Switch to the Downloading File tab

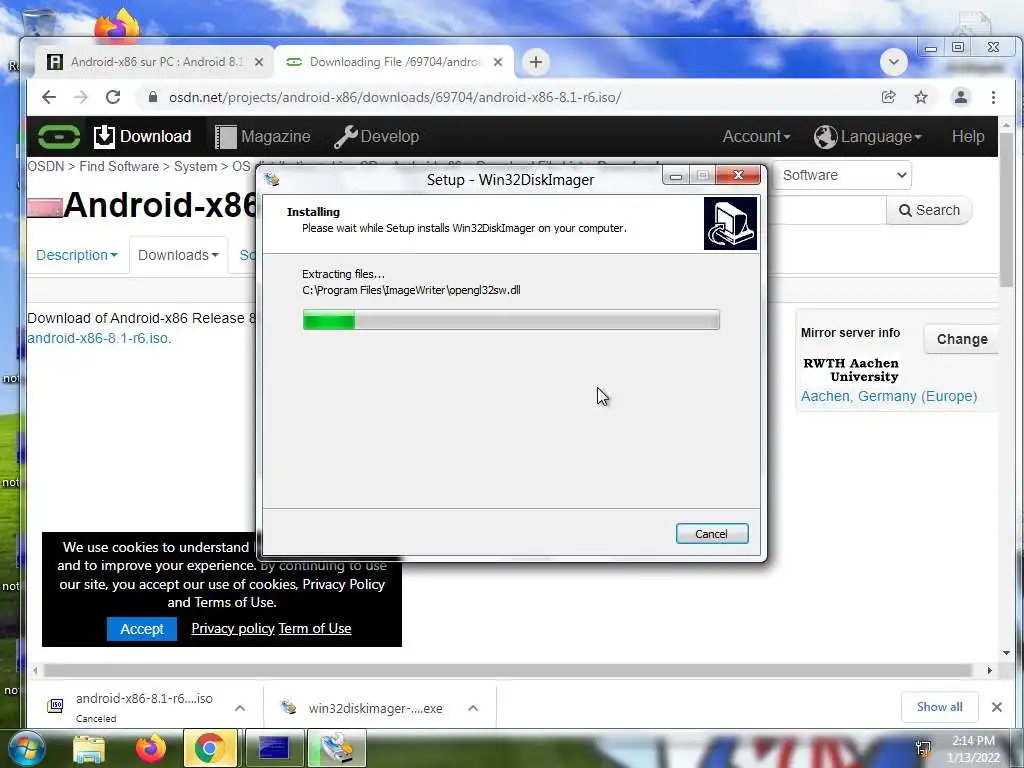(394, 62)
